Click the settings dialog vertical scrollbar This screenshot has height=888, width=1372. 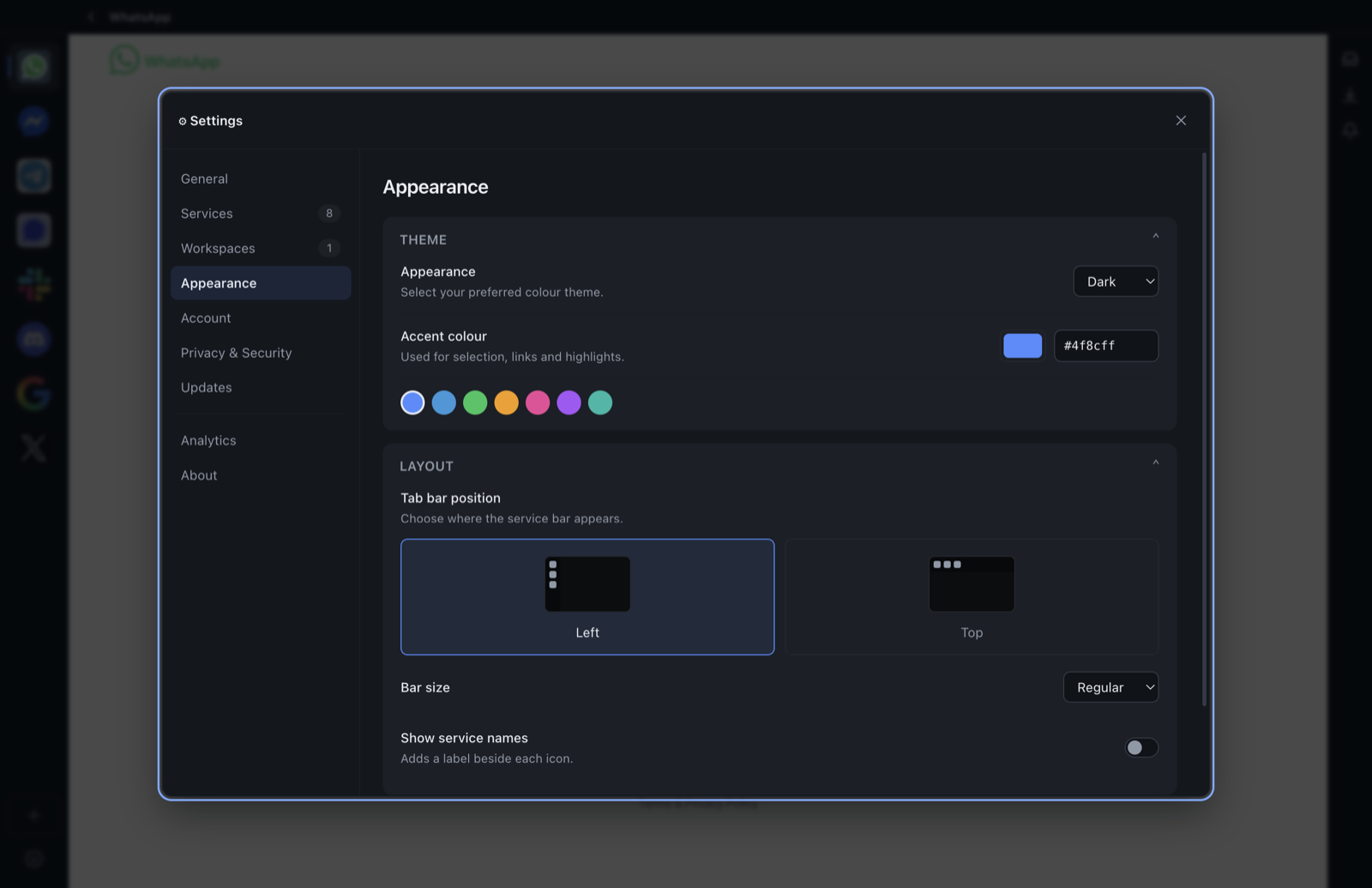1204,429
